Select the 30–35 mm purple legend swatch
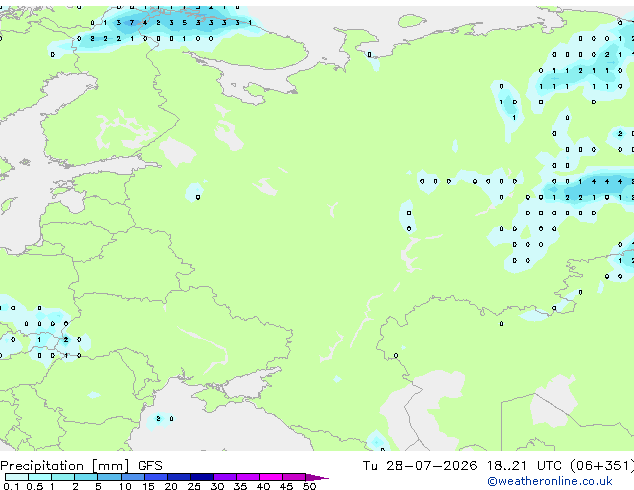This screenshot has width=634, height=490. point(225,477)
